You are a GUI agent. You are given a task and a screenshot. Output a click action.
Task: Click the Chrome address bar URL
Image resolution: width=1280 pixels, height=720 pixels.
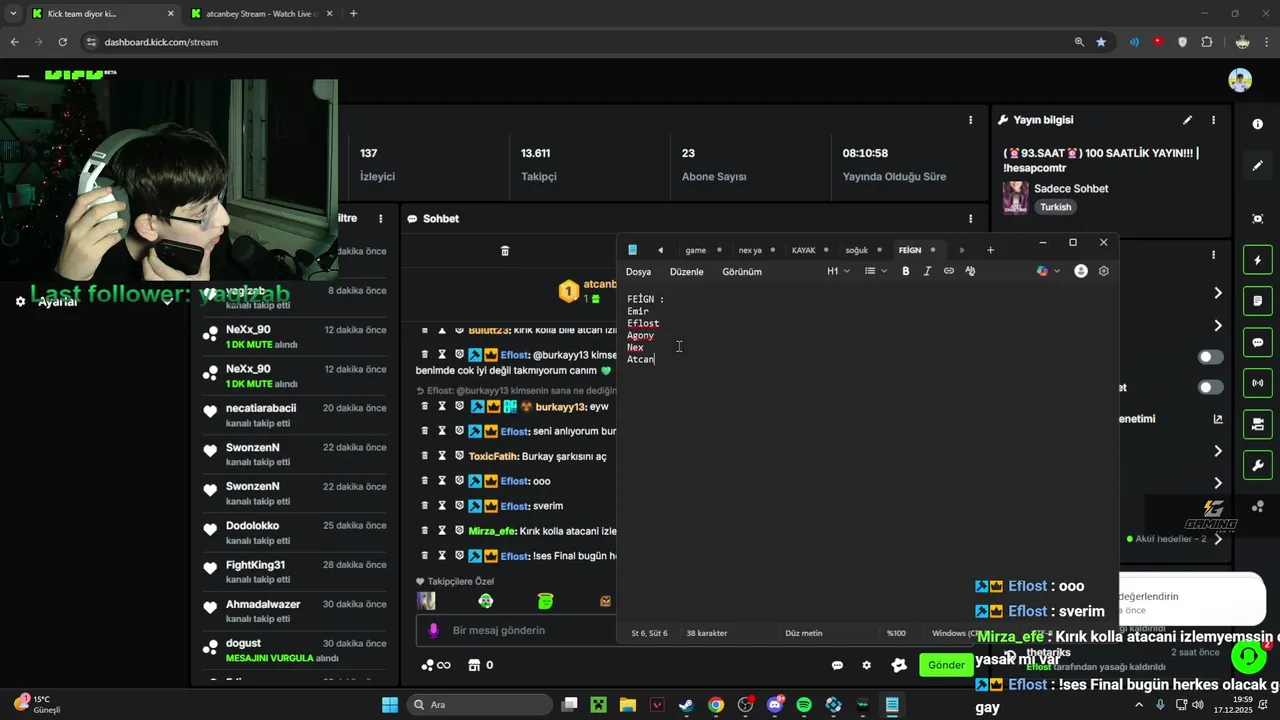pos(161,42)
